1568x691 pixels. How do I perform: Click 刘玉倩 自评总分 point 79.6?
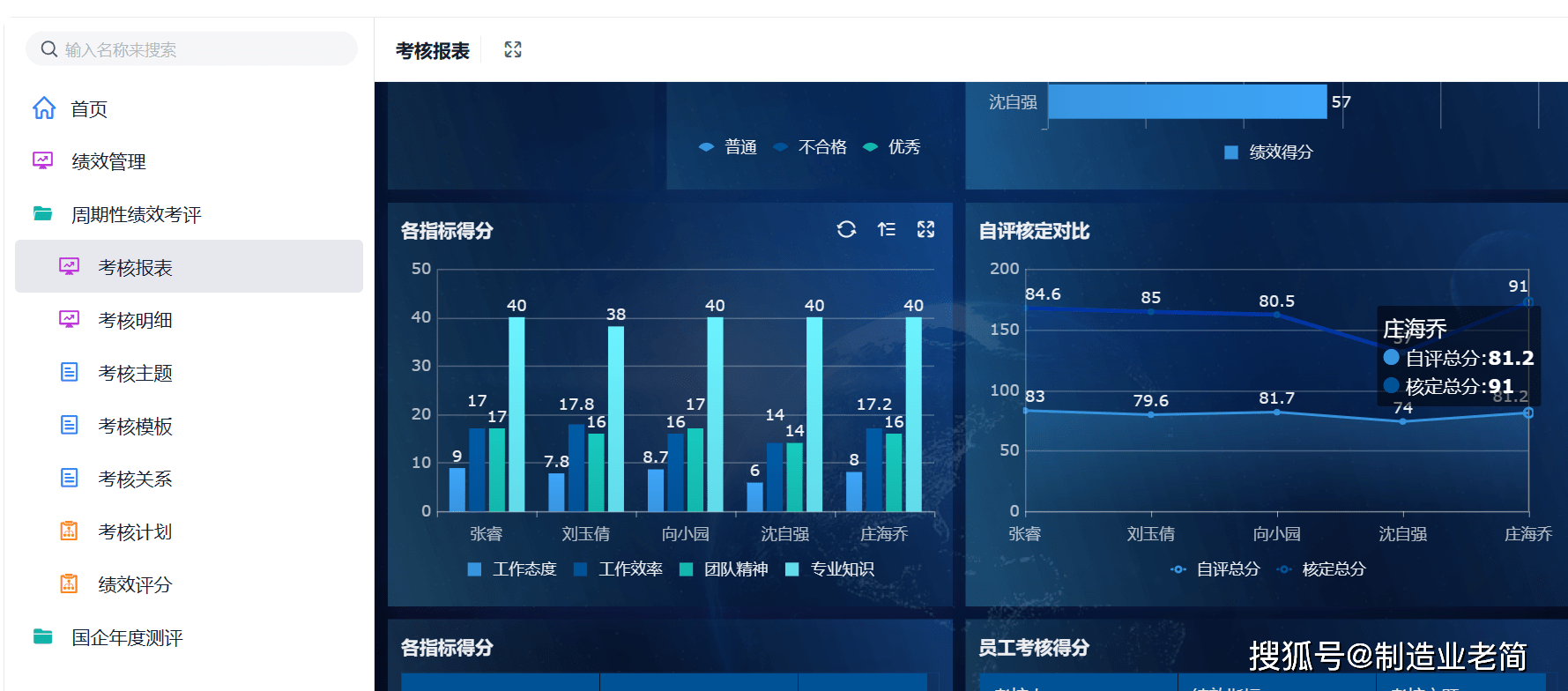pyautogui.click(x=1150, y=414)
